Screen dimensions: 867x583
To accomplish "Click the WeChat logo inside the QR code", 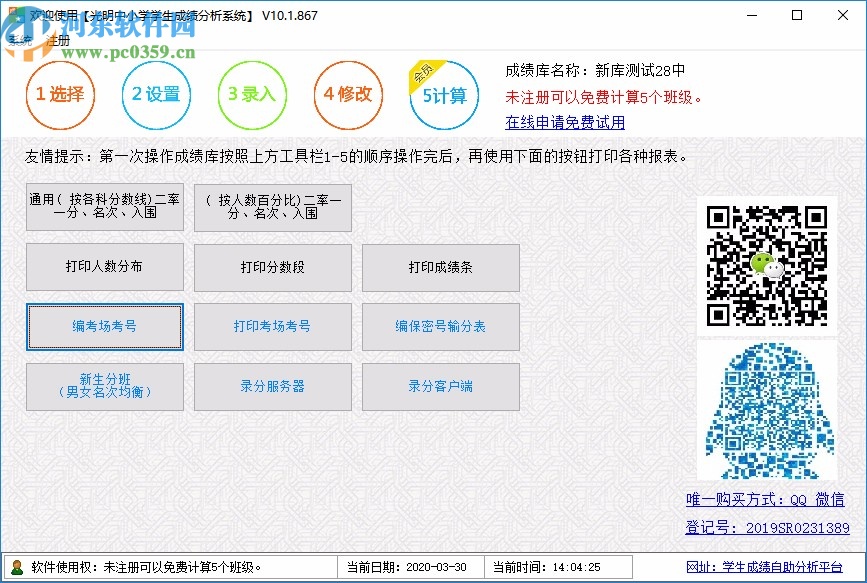I will click(x=767, y=265).
